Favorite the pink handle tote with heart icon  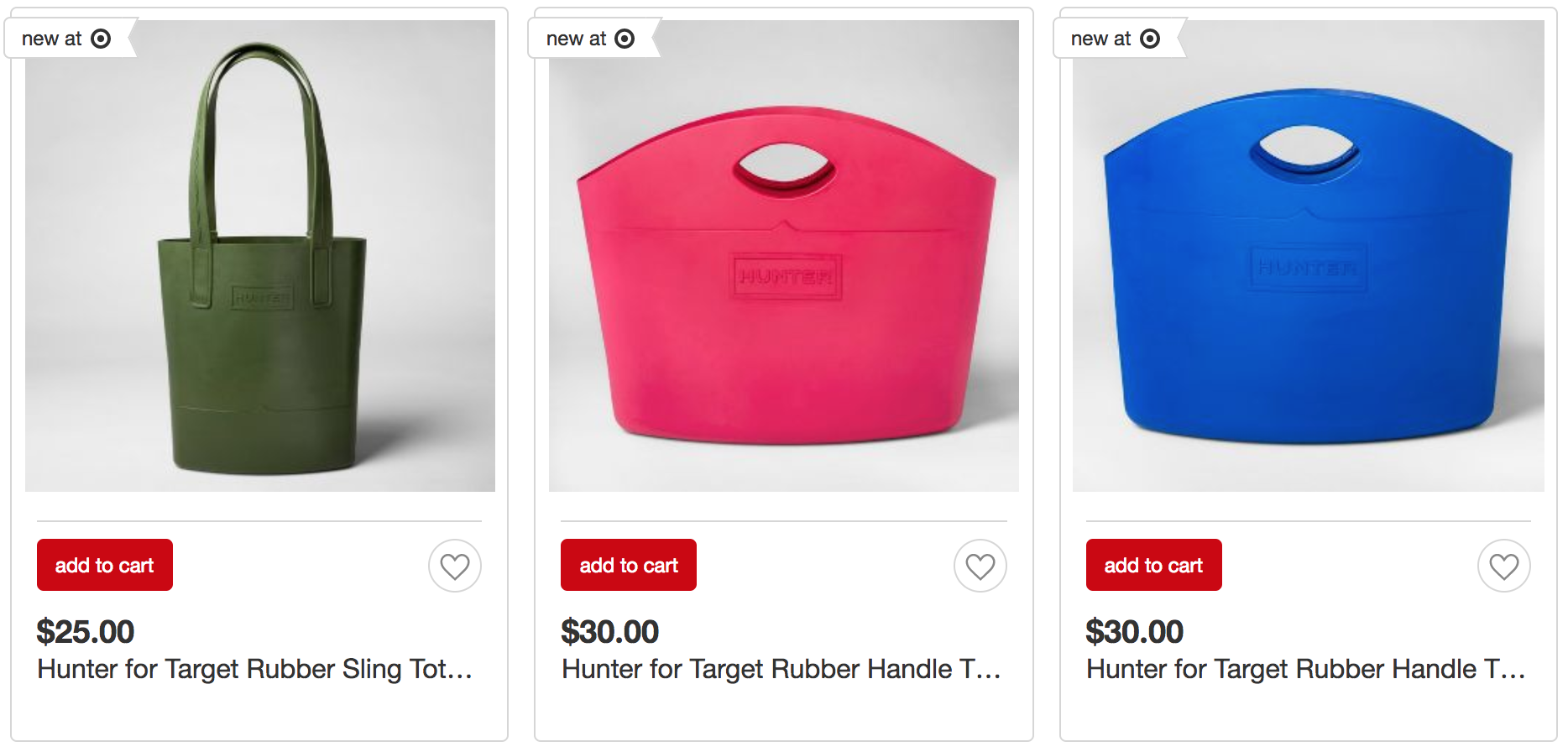click(x=980, y=566)
